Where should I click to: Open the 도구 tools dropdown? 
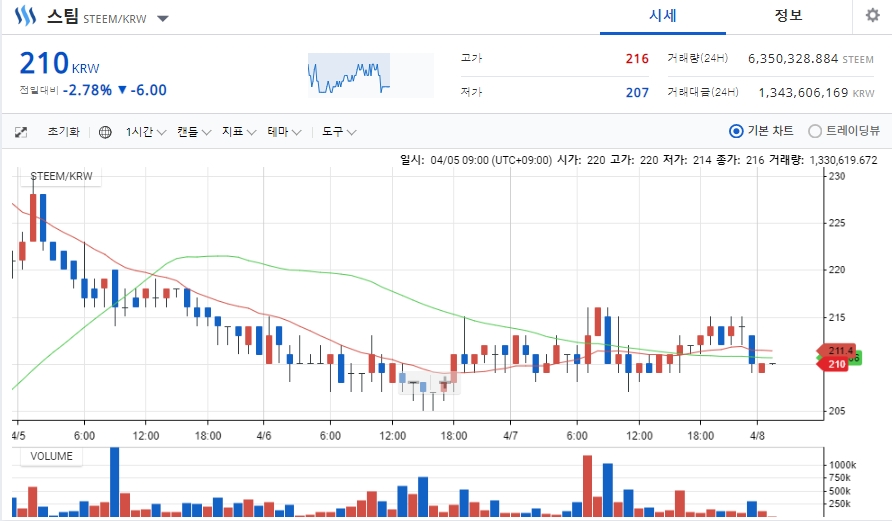pyautogui.click(x=339, y=132)
